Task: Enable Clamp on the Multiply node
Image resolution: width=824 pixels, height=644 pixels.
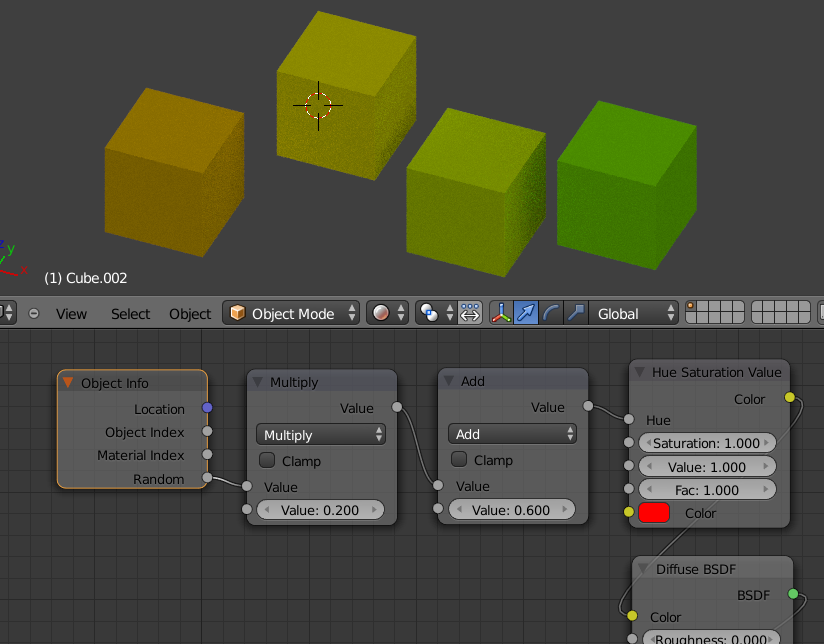Action: [266, 461]
